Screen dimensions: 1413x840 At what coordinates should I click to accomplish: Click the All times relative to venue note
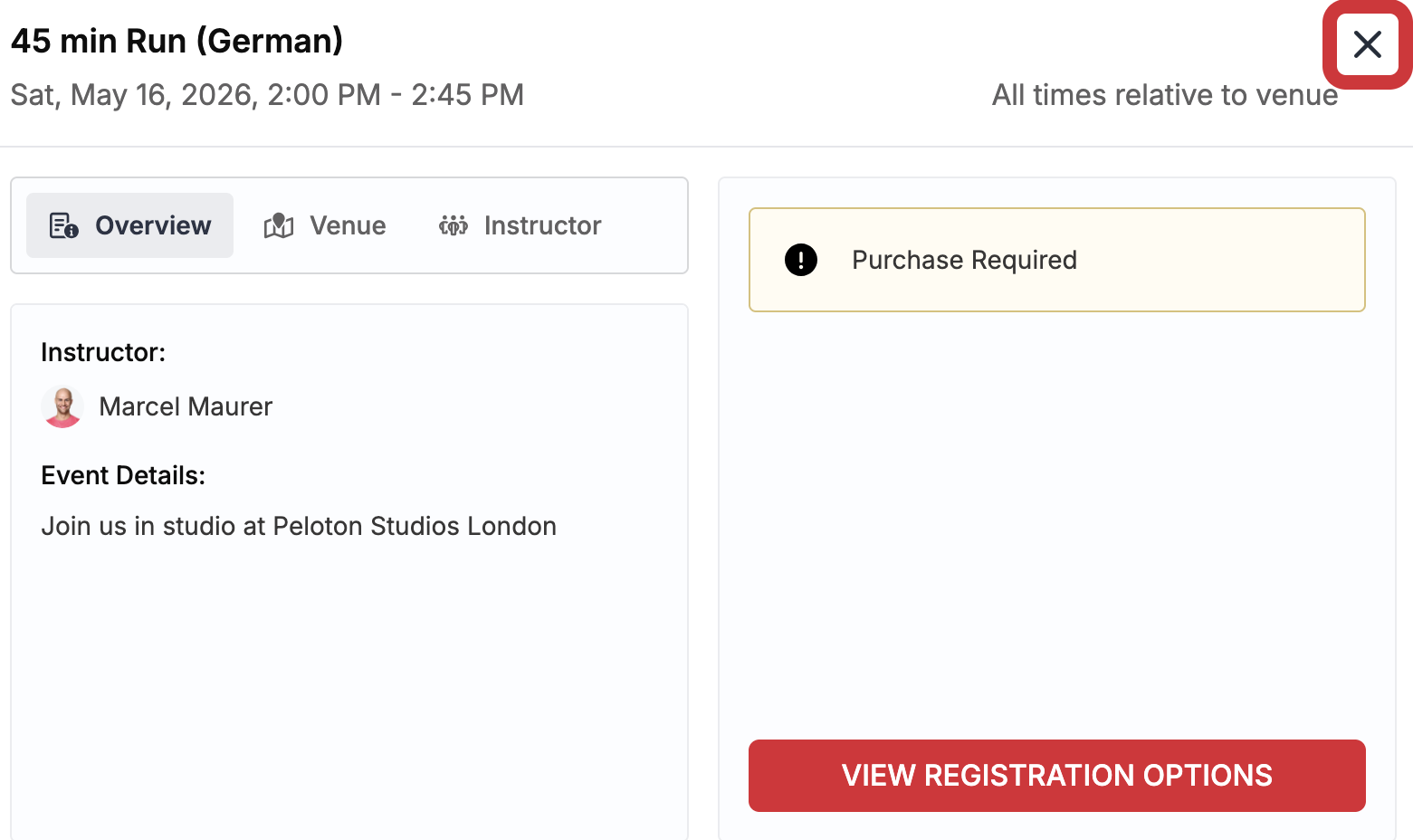(x=1164, y=95)
